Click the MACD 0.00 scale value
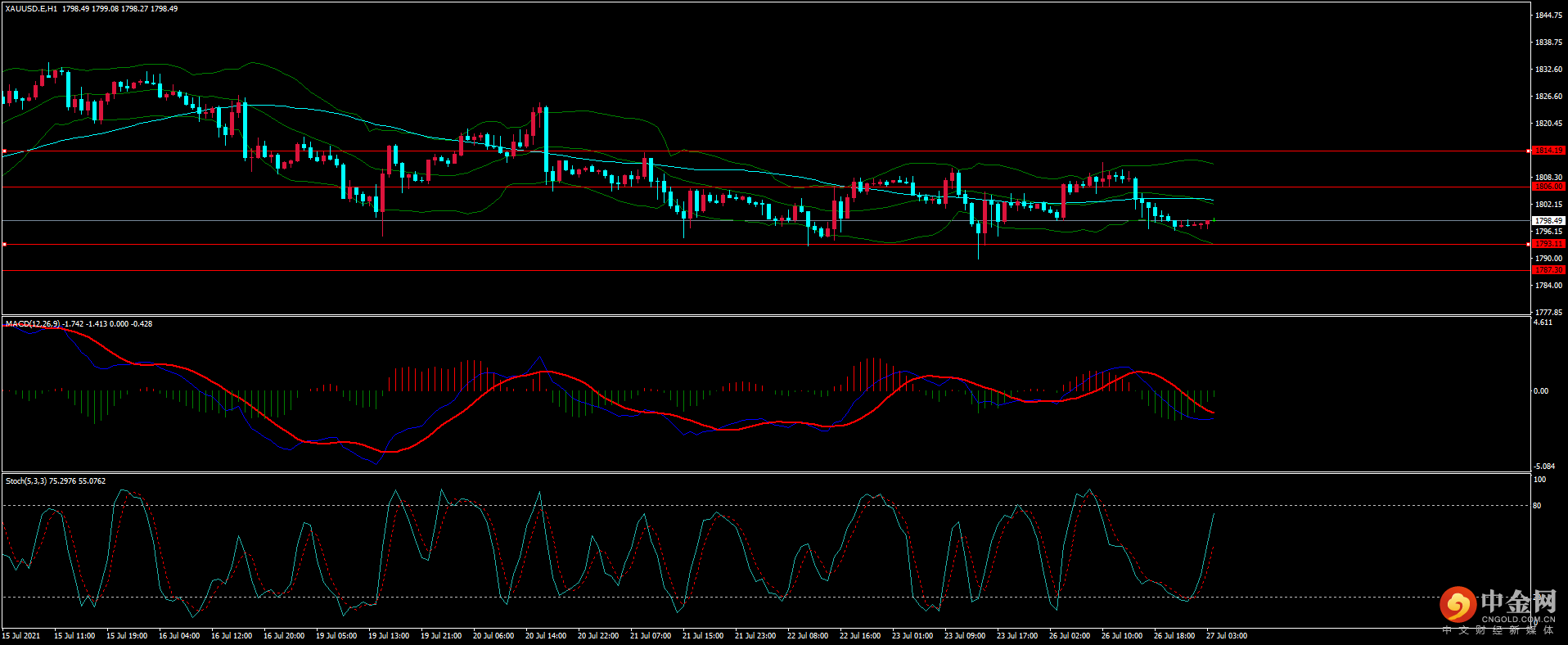The height and width of the screenshot is (645, 1568). tap(1540, 391)
